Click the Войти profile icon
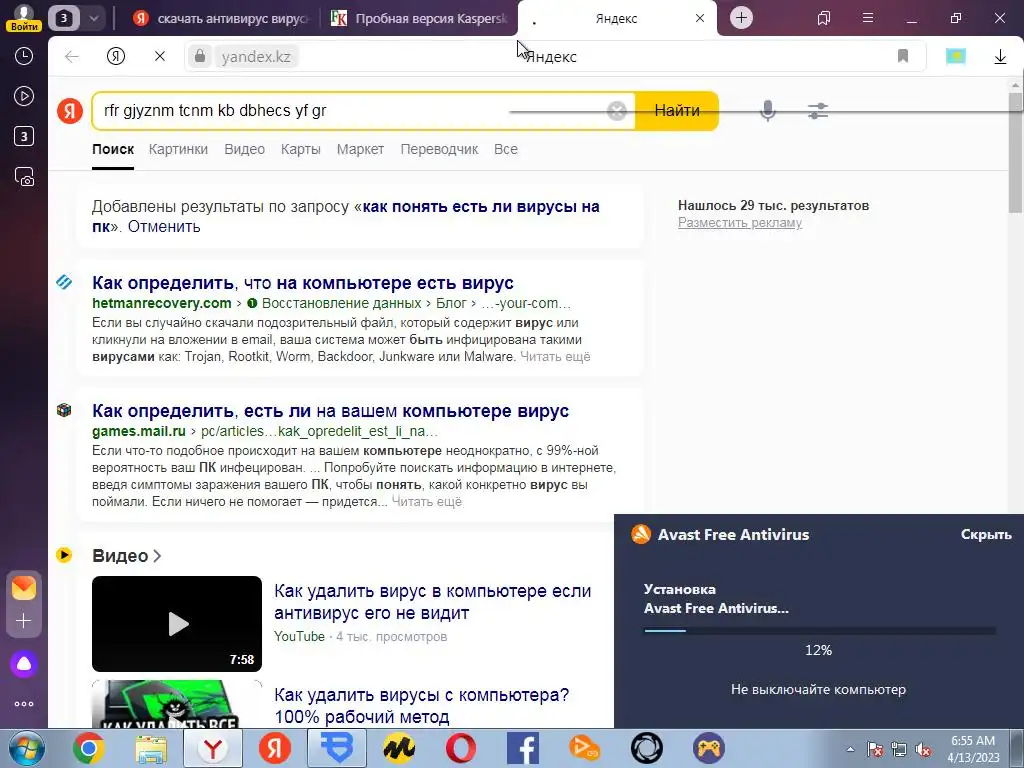This screenshot has width=1024, height=768. pos(24,18)
